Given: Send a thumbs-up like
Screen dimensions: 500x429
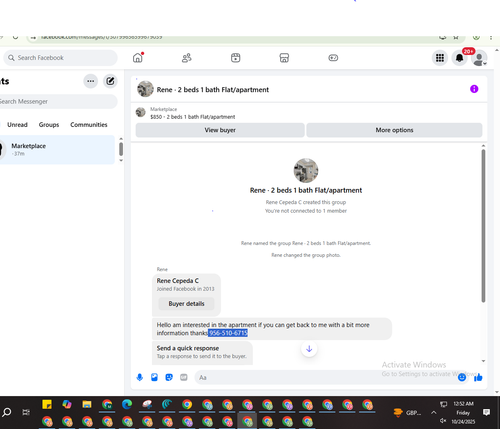Looking at the screenshot, I should coord(478,377).
